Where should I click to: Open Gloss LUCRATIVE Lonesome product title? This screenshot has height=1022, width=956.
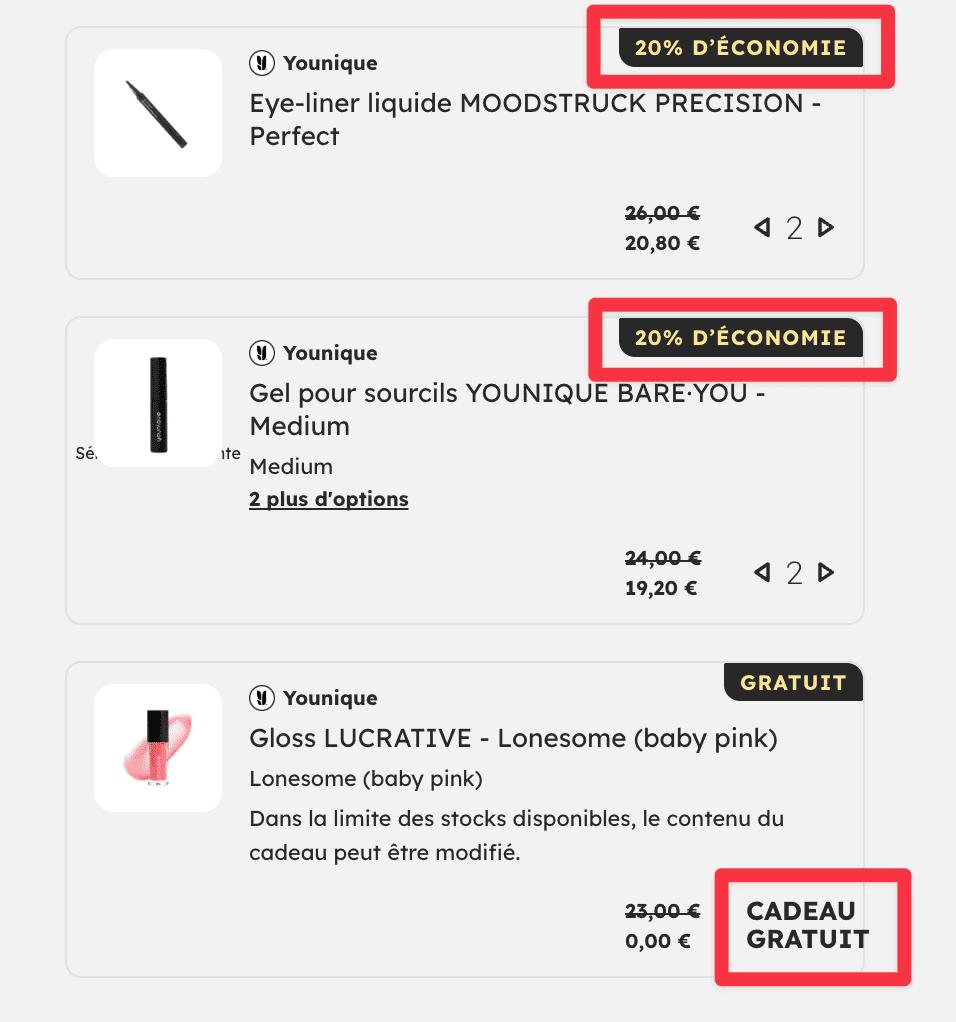[513, 739]
